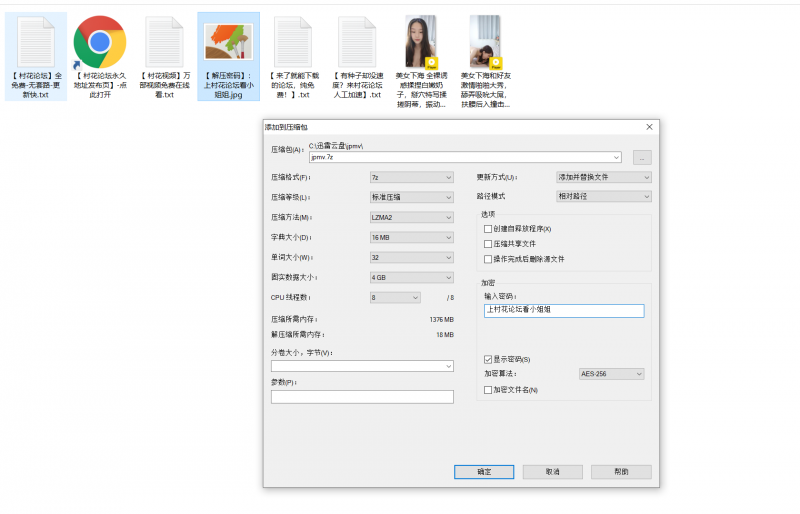
Task: Enable 加密文件名 checkbox
Action: coord(488,390)
